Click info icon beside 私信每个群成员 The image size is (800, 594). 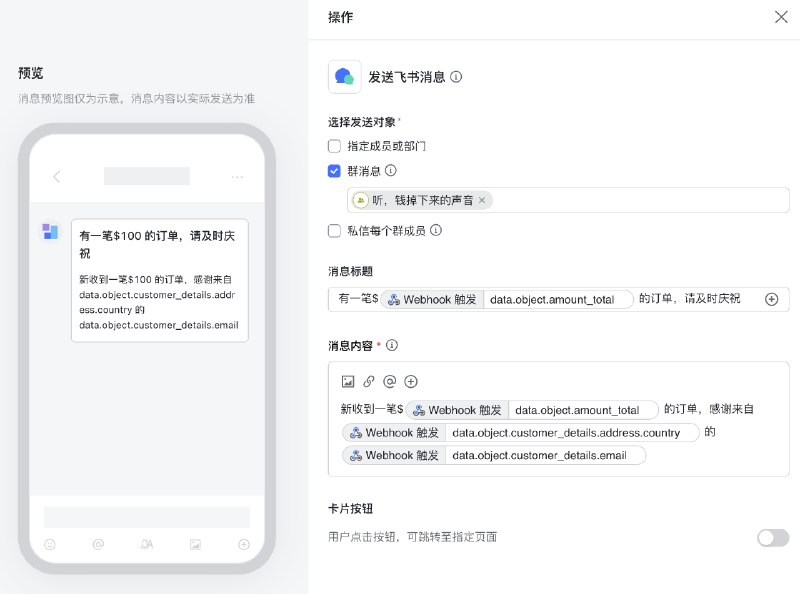(x=436, y=230)
